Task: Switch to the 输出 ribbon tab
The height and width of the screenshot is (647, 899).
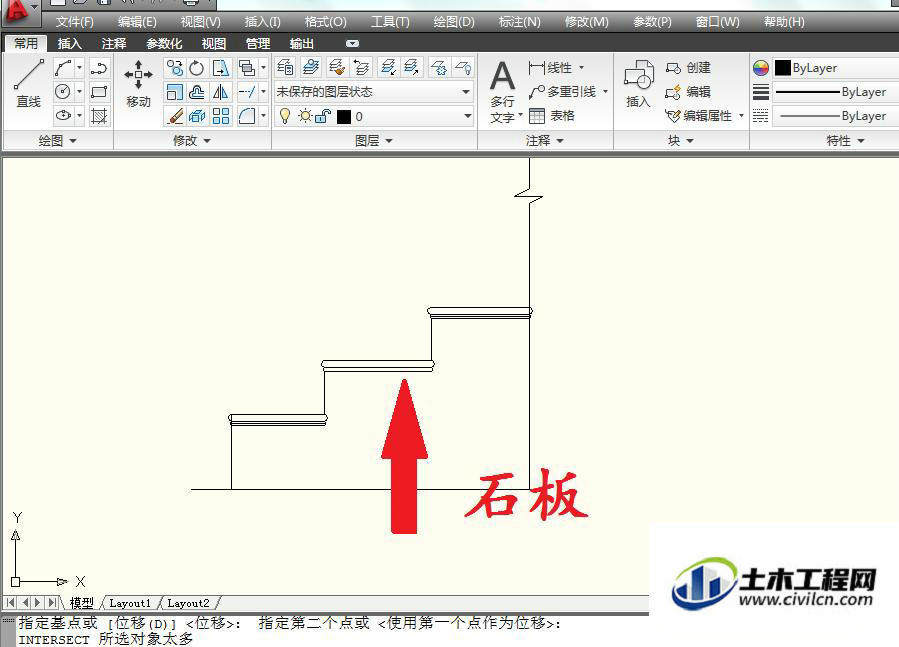Action: (x=302, y=44)
